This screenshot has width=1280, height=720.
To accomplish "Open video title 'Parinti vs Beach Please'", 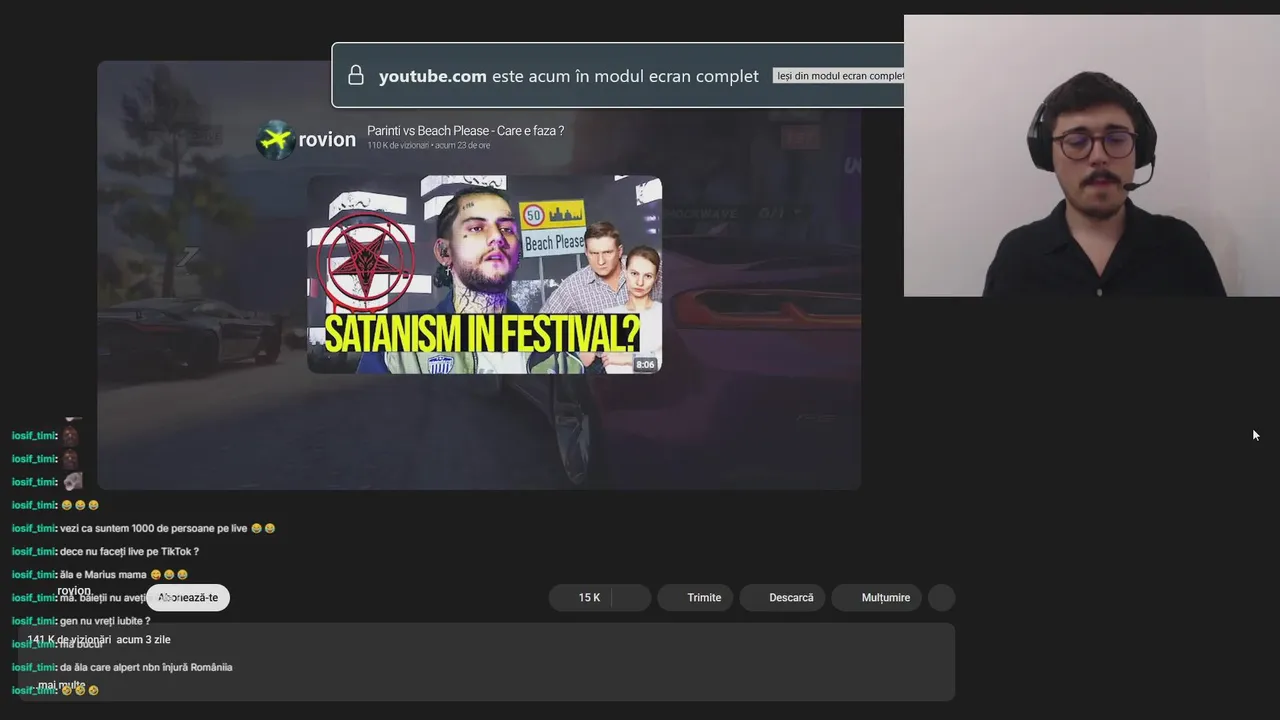I will (465, 131).
